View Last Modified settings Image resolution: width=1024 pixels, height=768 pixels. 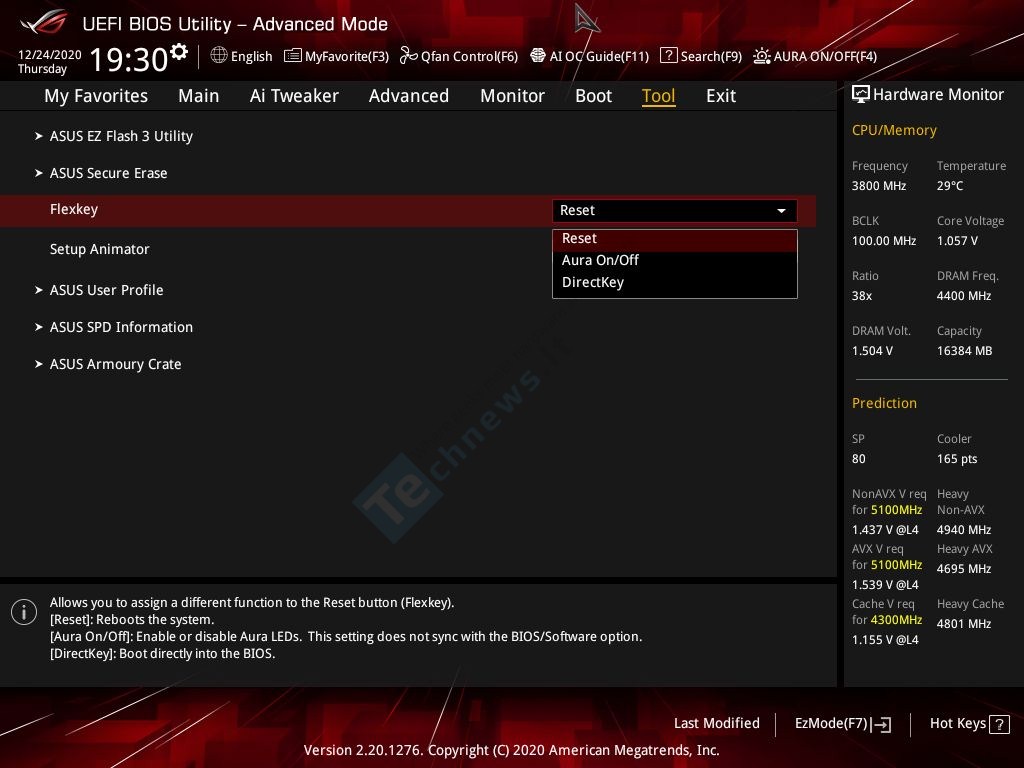coord(716,724)
